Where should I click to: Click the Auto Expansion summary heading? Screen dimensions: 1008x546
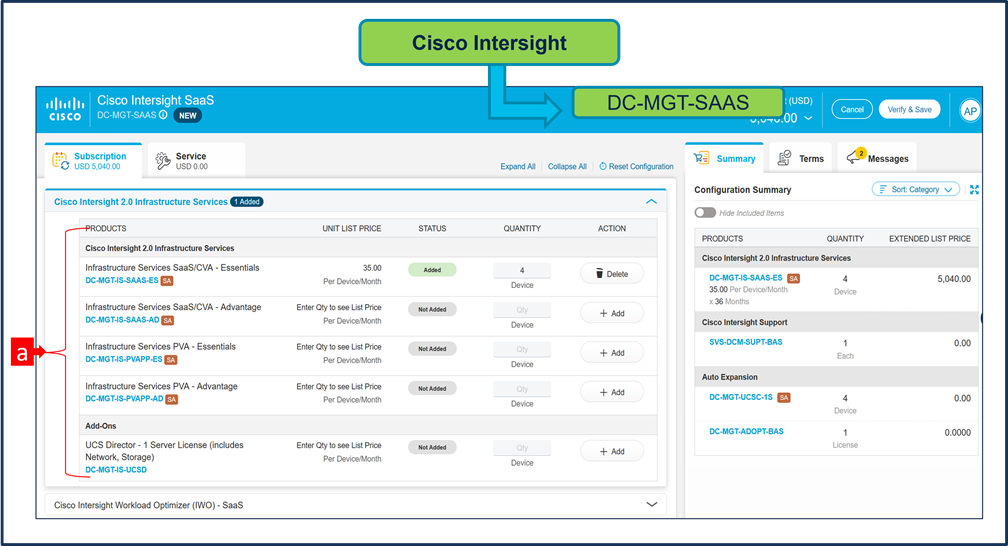point(730,377)
